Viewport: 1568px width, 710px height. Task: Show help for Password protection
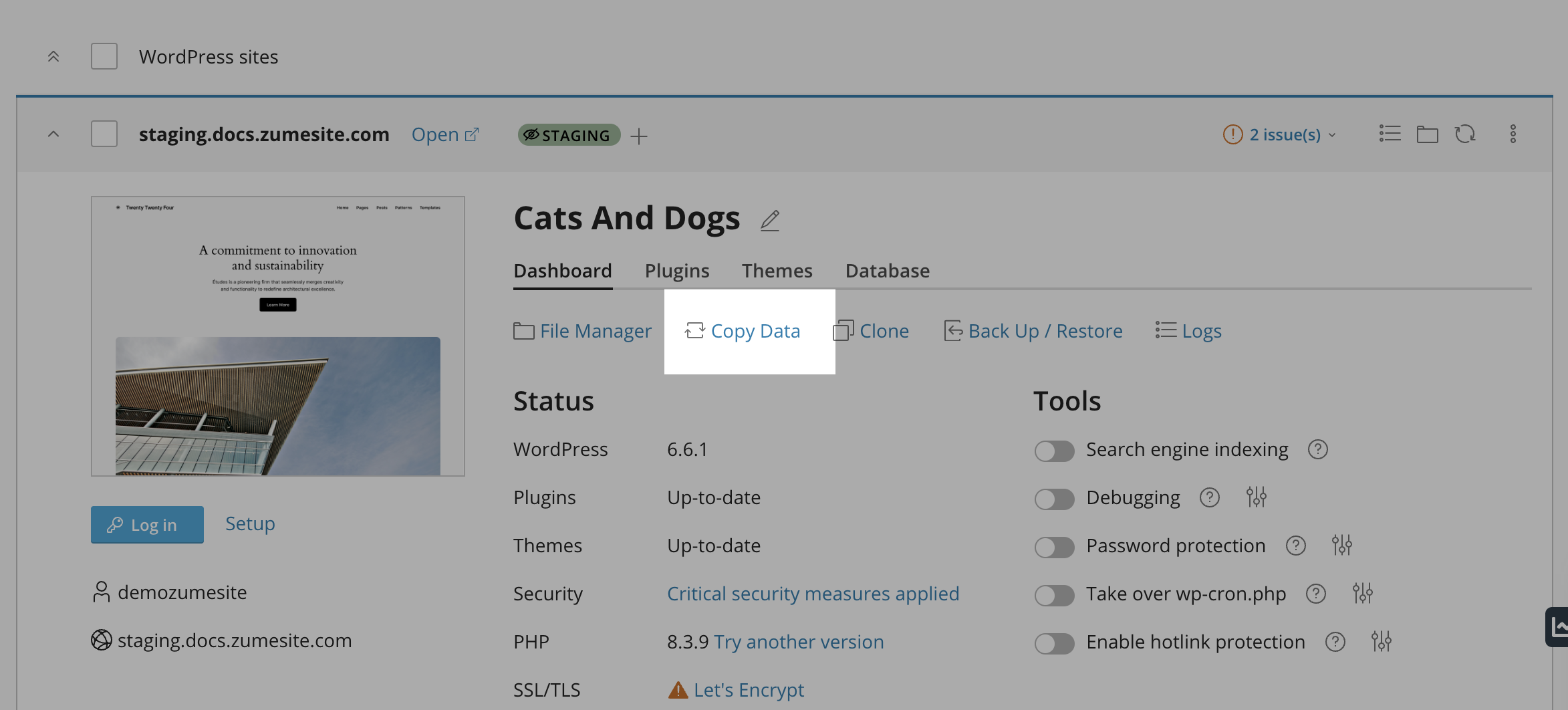pyautogui.click(x=1295, y=546)
